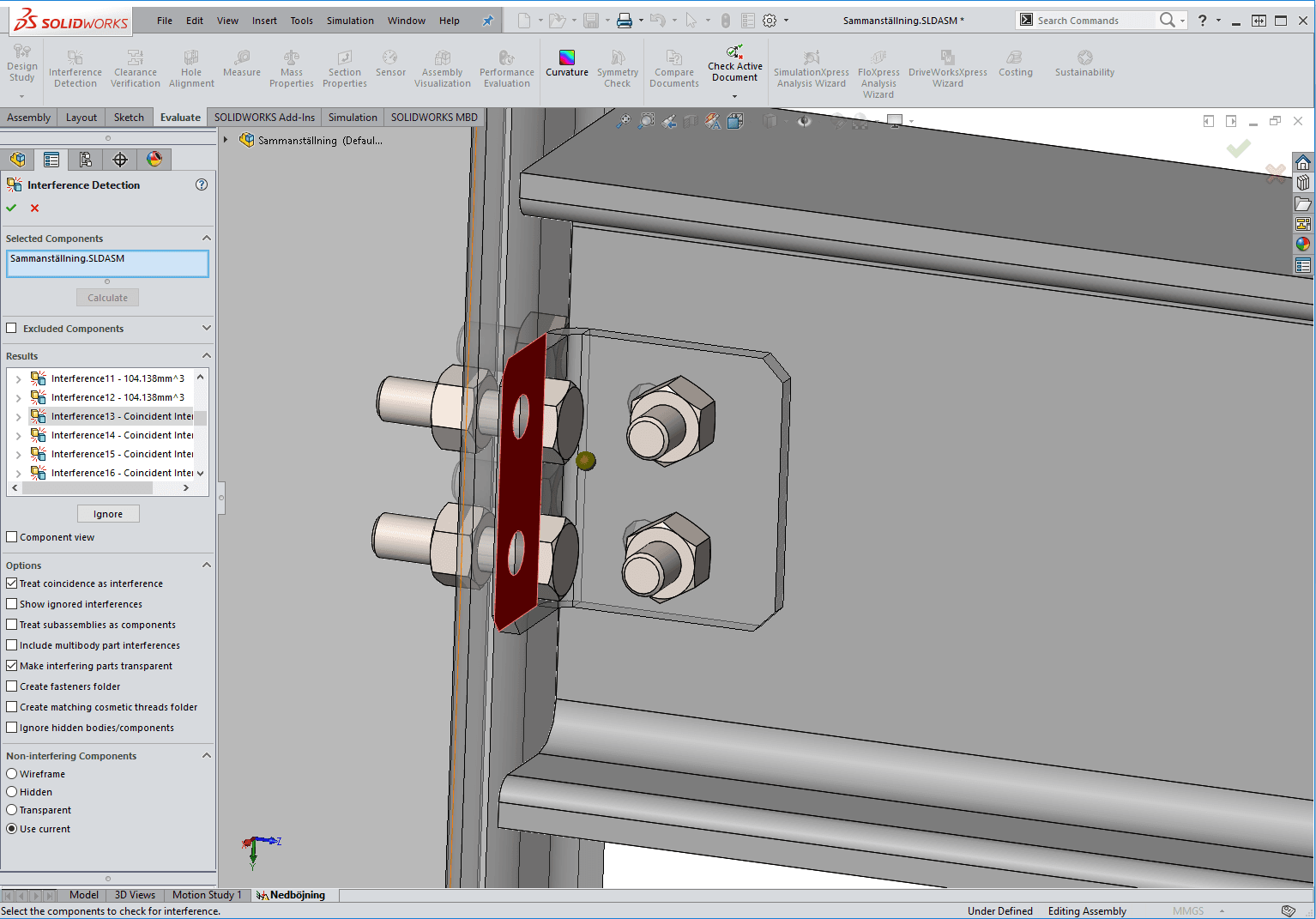
Task: Click the Interference Detection help icon
Action: [202, 184]
